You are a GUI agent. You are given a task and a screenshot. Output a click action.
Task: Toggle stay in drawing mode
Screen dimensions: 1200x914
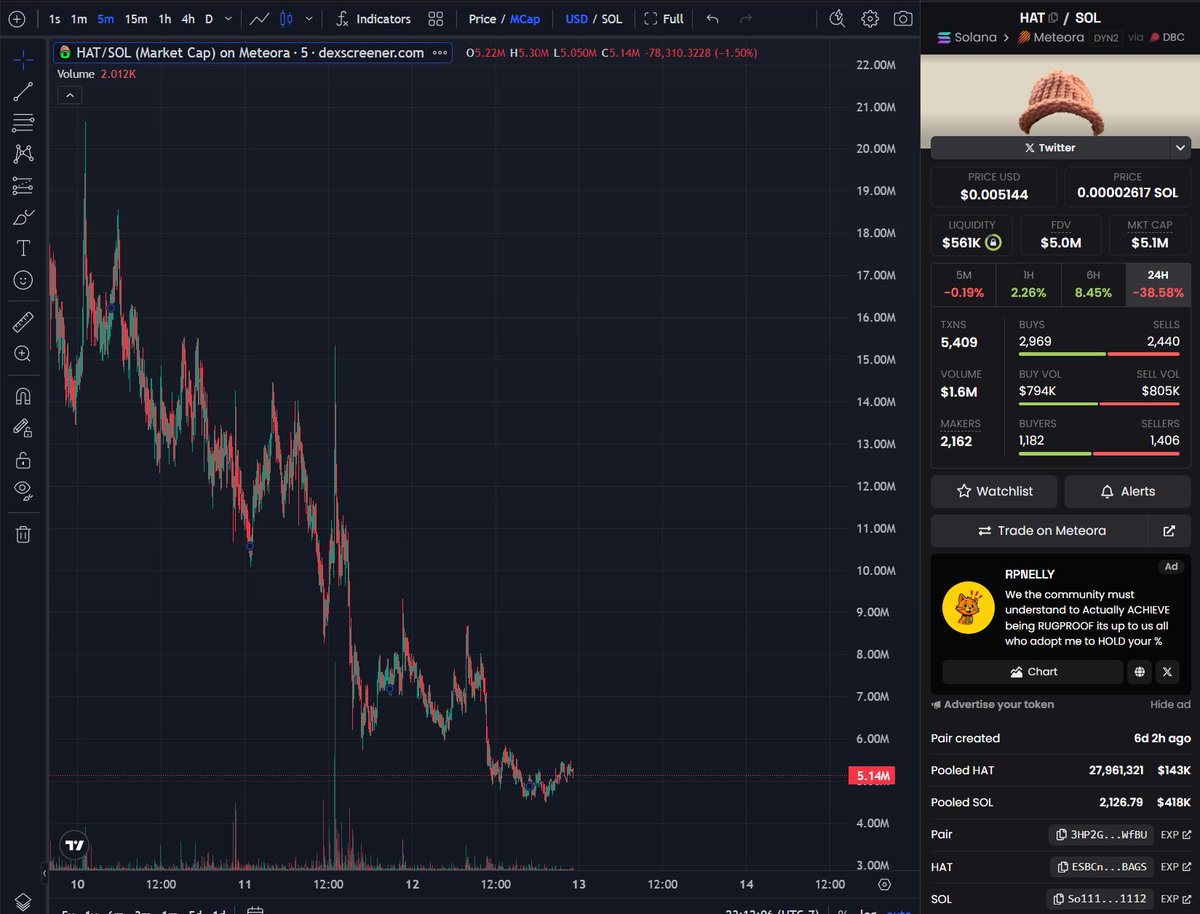coord(23,428)
